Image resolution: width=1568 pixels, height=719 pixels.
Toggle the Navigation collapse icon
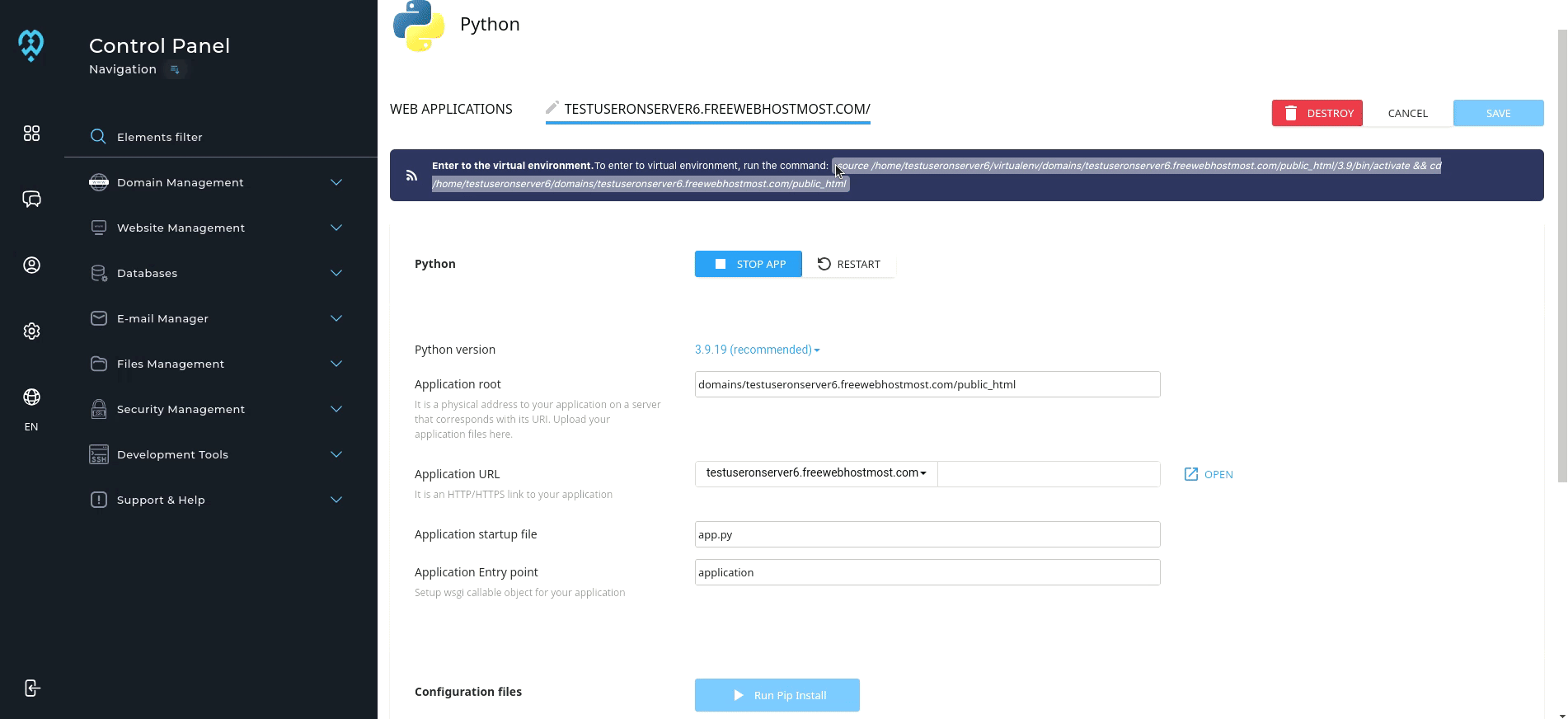click(x=175, y=70)
